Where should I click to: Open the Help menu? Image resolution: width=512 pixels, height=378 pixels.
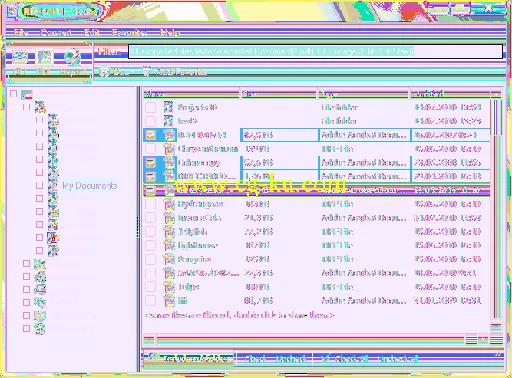(170, 32)
